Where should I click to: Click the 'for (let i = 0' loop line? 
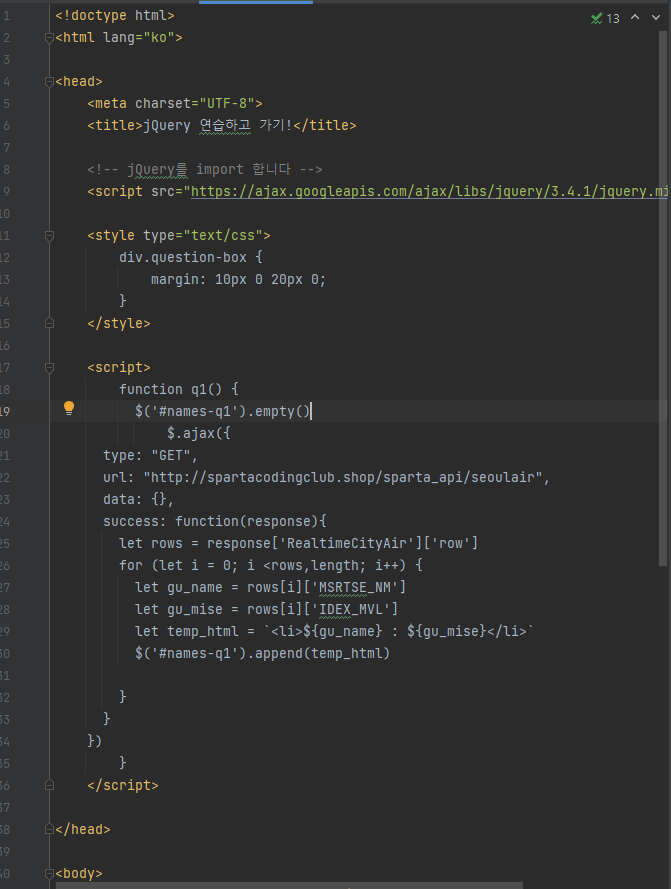(x=271, y=566)
